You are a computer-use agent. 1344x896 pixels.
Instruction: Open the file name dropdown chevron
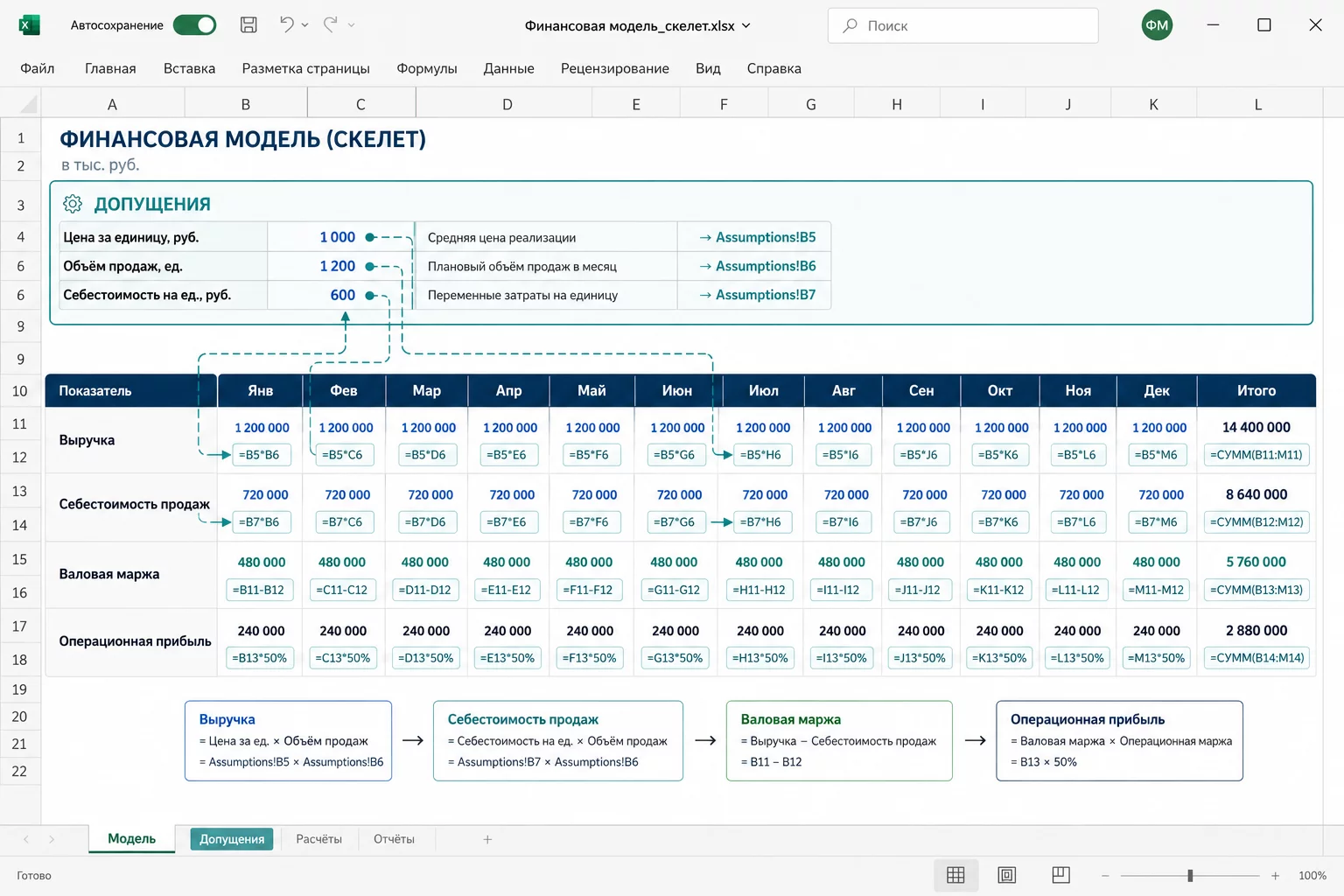pos(746,25)
